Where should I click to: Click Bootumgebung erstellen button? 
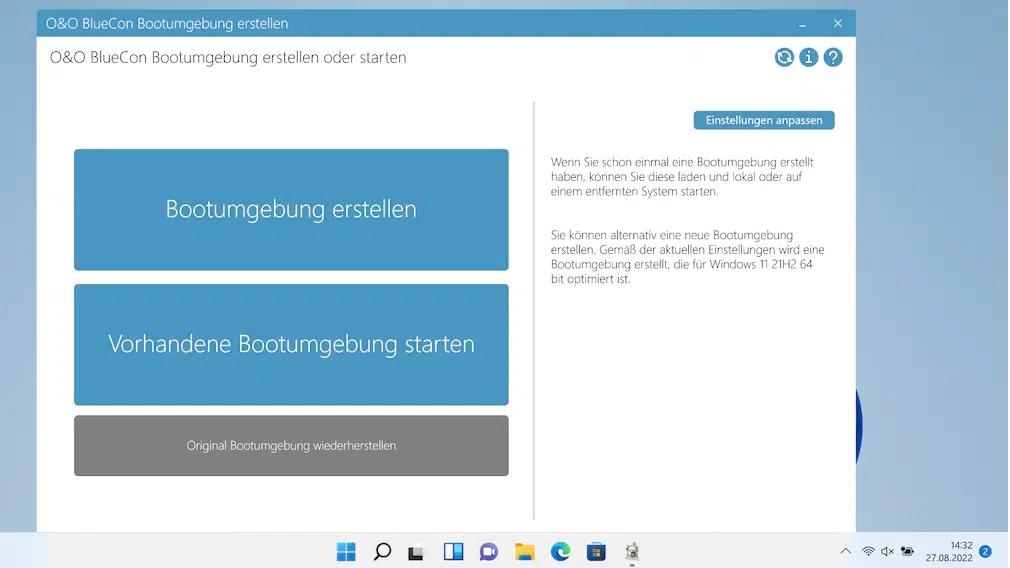click(291, 209)
